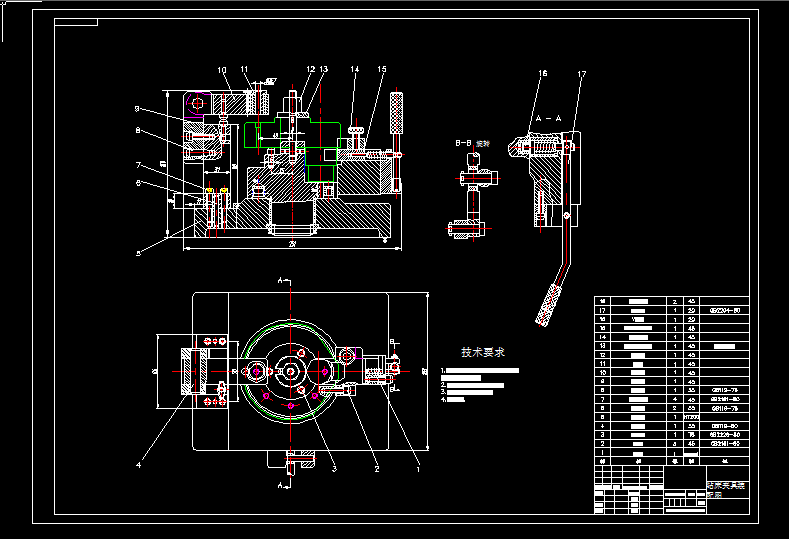
Task: Click the drawing name text in title block
Action: [x=726, y=490]
